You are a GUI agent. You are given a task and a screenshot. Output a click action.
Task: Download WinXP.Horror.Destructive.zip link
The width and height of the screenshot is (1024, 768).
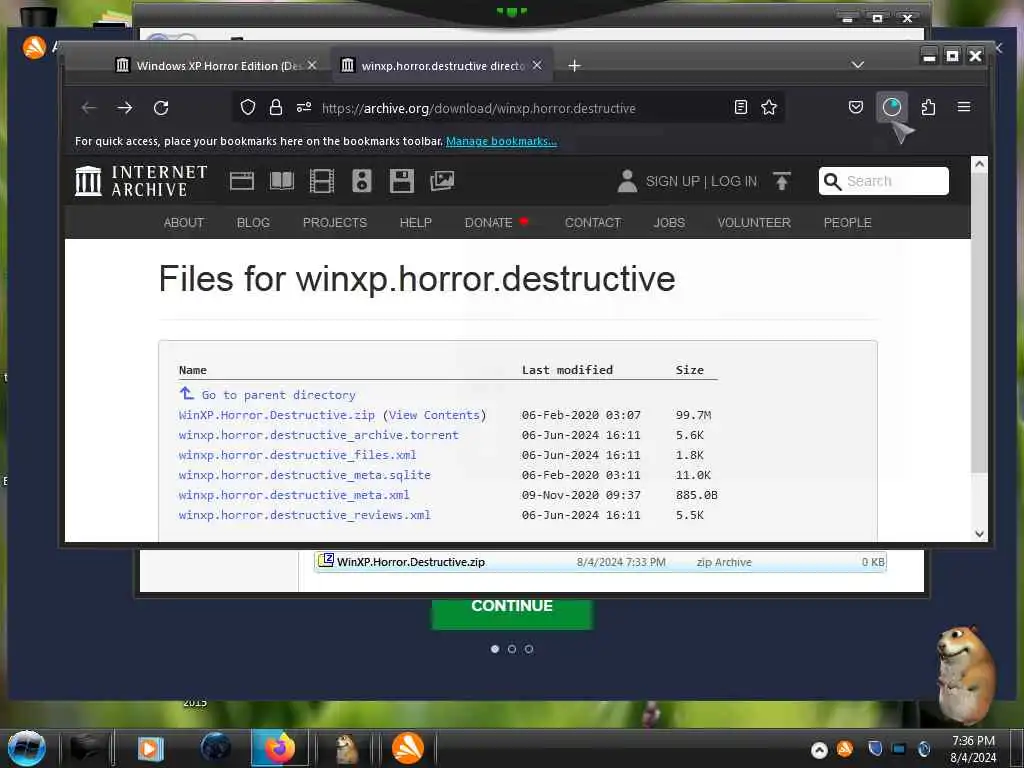point(277,415)
